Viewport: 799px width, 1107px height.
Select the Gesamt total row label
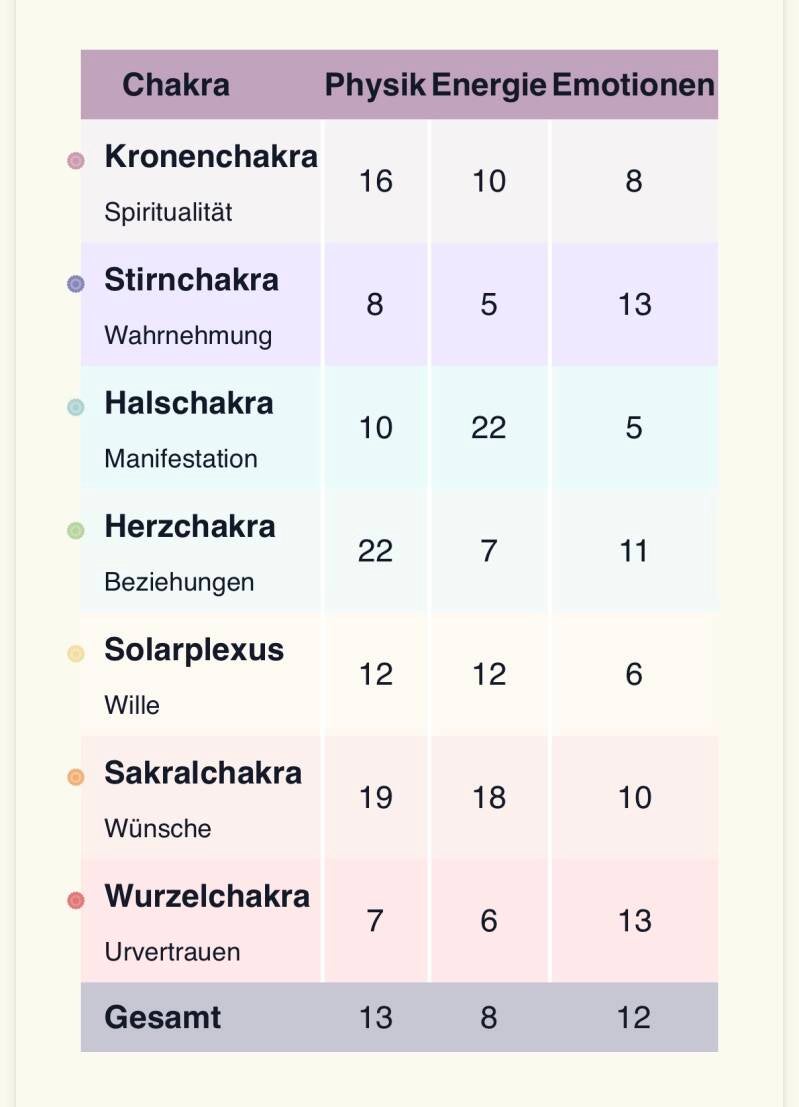pyautogui.click(x=162, y=1017)
